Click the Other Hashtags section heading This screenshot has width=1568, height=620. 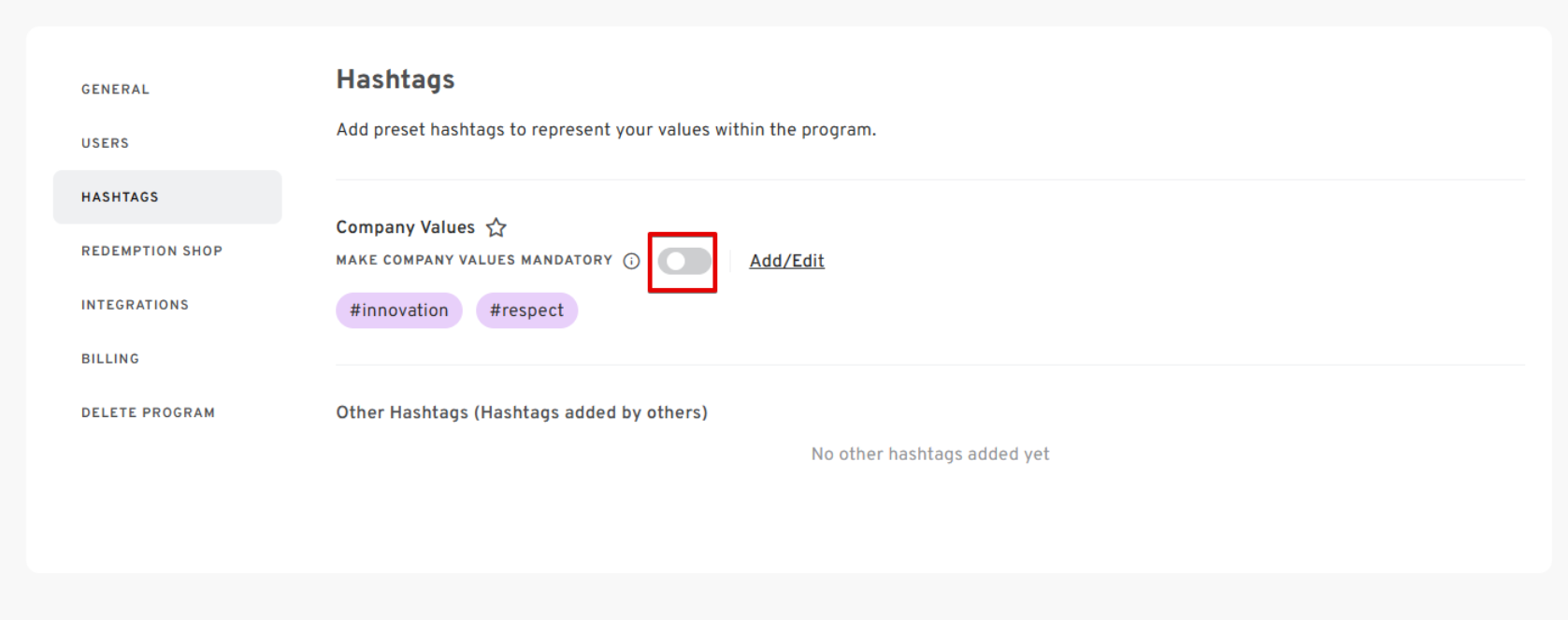522,412
